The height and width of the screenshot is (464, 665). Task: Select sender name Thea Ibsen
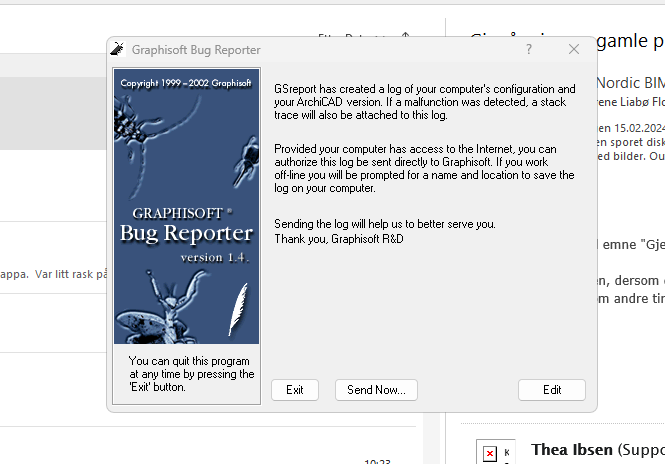572,450
